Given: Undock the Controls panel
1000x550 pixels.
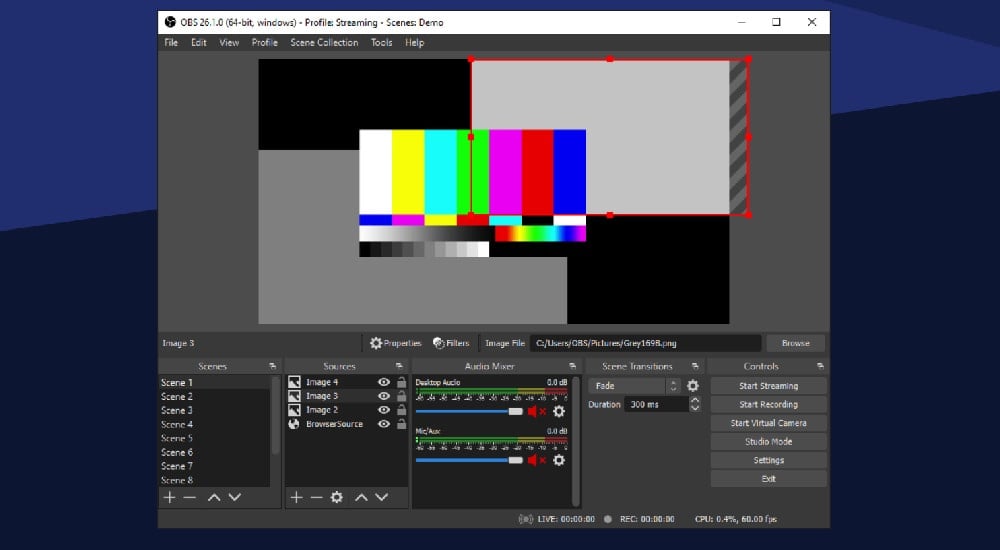Looking at the screenshot, I should click(820, 367).
